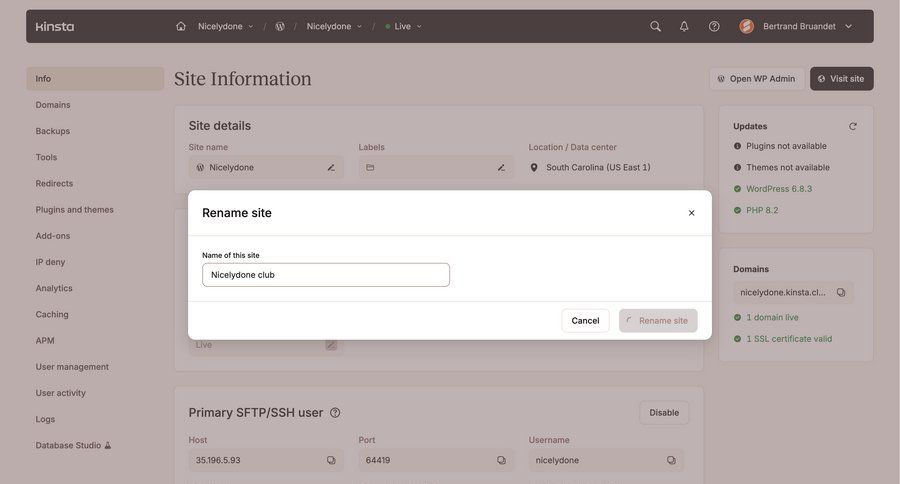Image resolution: width=900 pixels, height=484 pixels.
Task: Refresh the Updates panel
Action: click(x=852, y=126)
